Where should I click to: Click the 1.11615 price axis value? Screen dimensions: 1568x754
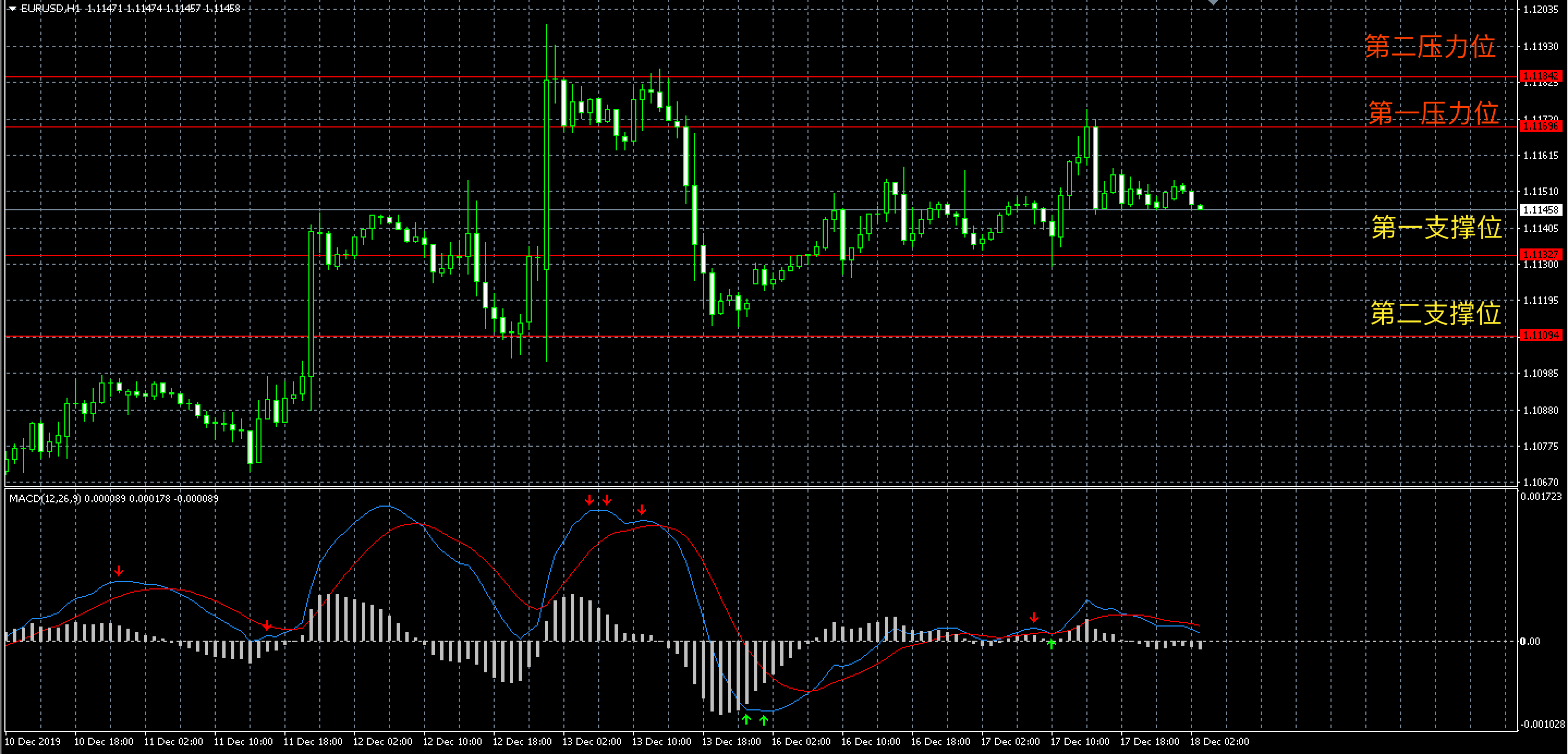pyautogui.click(x=1541, y=155)
